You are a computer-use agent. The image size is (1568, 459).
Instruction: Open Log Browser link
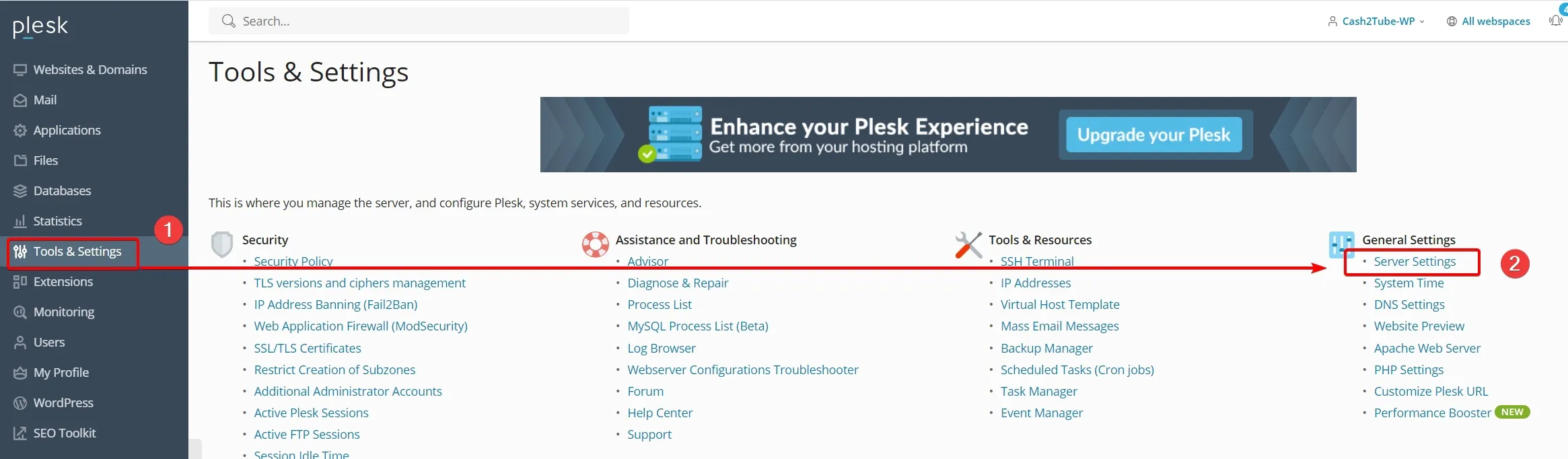pyautogui.click(x=662, y=349)
